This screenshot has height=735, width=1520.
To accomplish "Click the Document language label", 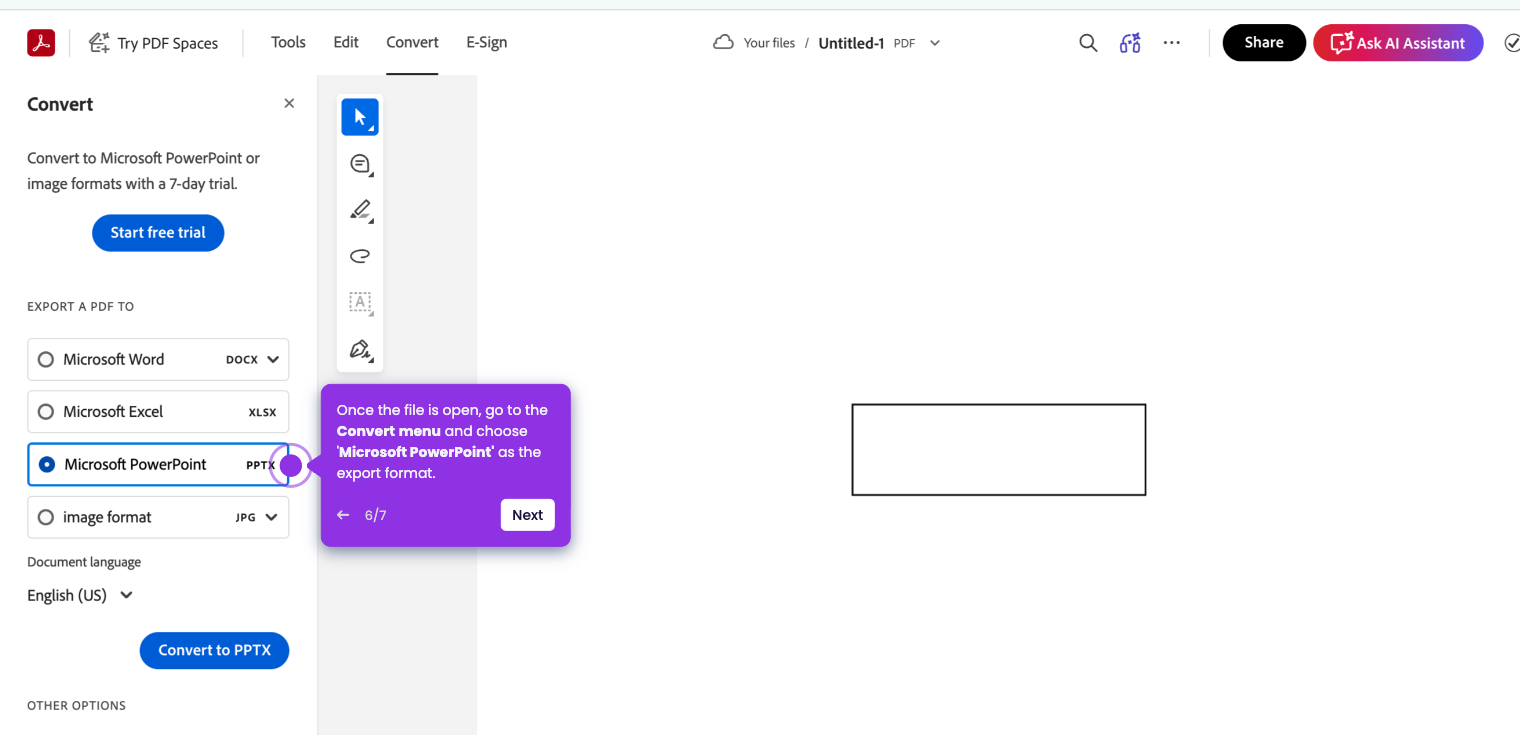I will coord(84,562).
